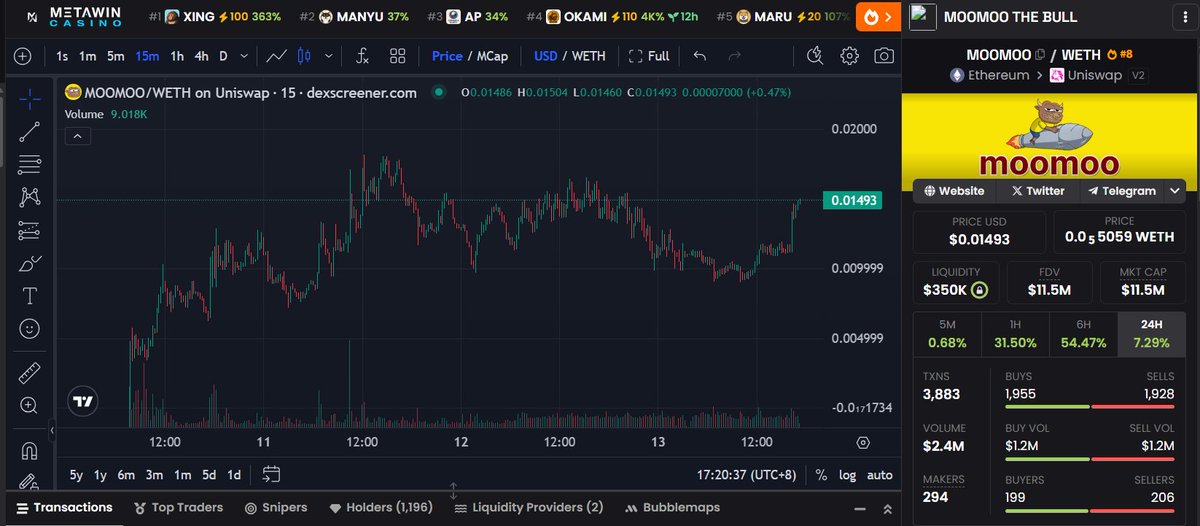Open the indicator templates grid icon
The image size is (1200, 526).
pyautogui.click(x=397, y=56)
